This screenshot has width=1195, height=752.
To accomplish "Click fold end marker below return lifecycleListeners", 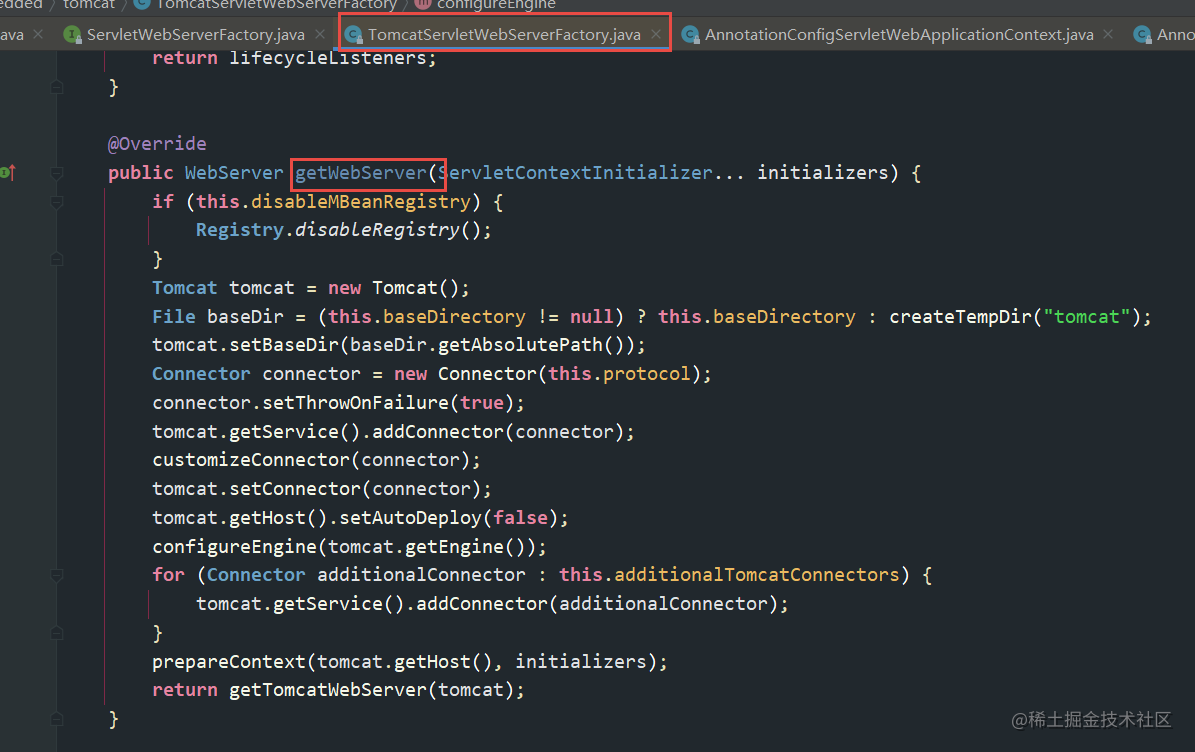I will (56, 87).
